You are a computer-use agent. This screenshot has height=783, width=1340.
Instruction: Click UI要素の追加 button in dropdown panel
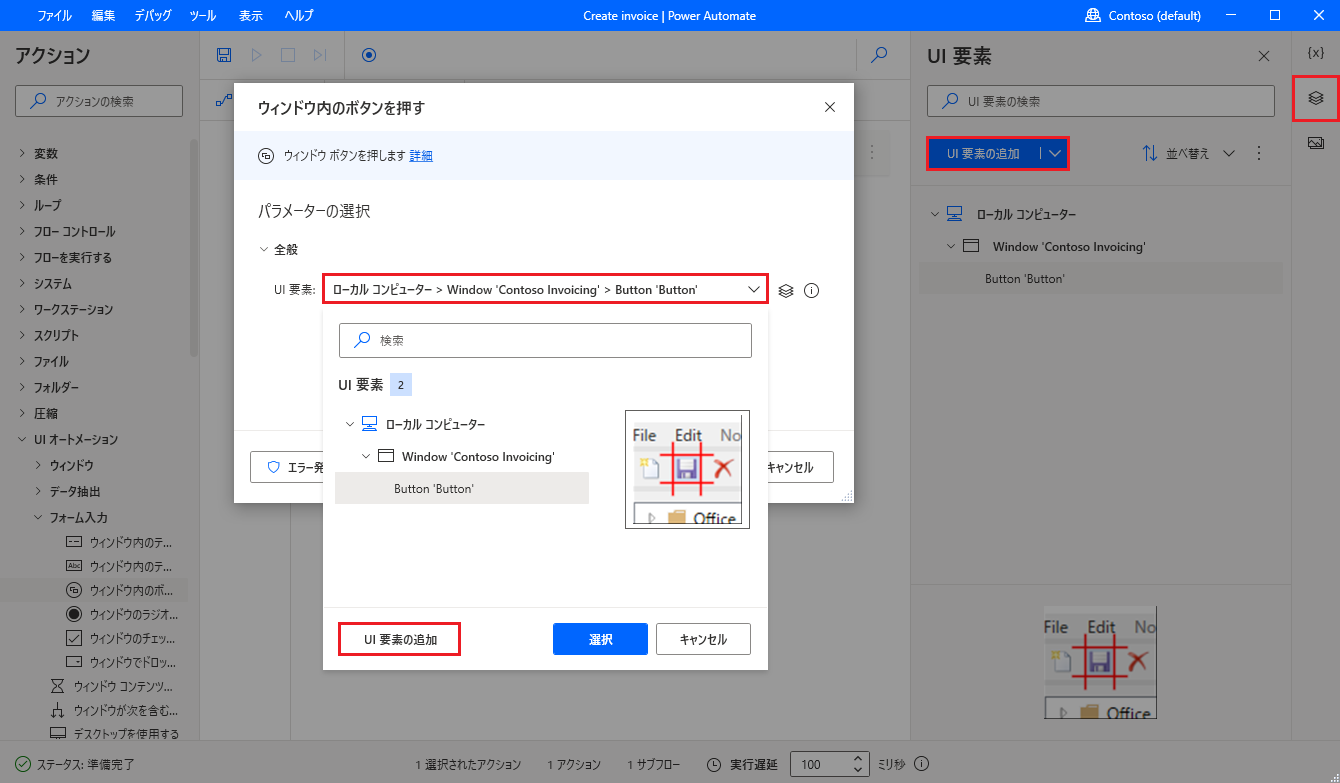400,639
